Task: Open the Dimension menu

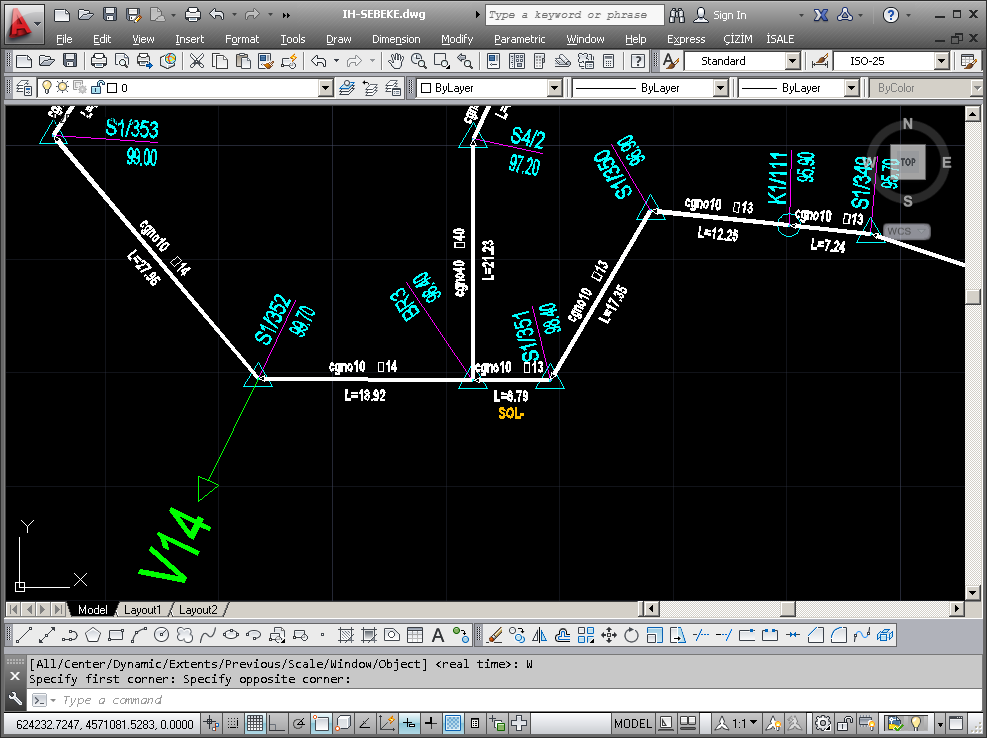Action: 396,39
